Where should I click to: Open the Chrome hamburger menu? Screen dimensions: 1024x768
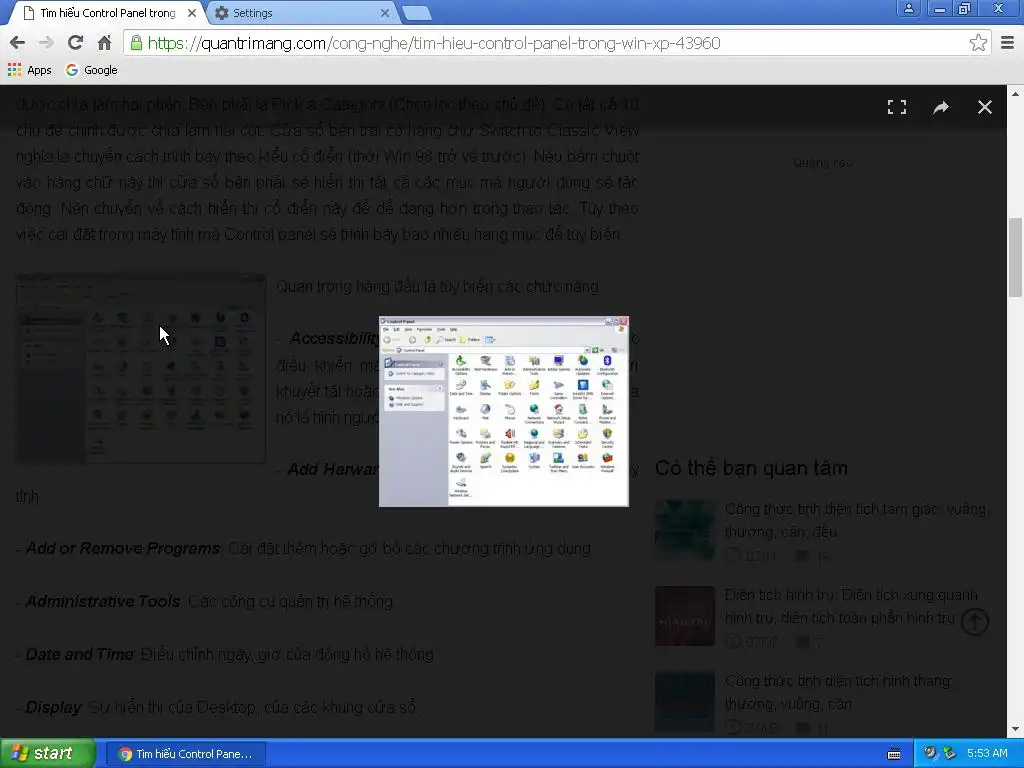[1007, 43]
